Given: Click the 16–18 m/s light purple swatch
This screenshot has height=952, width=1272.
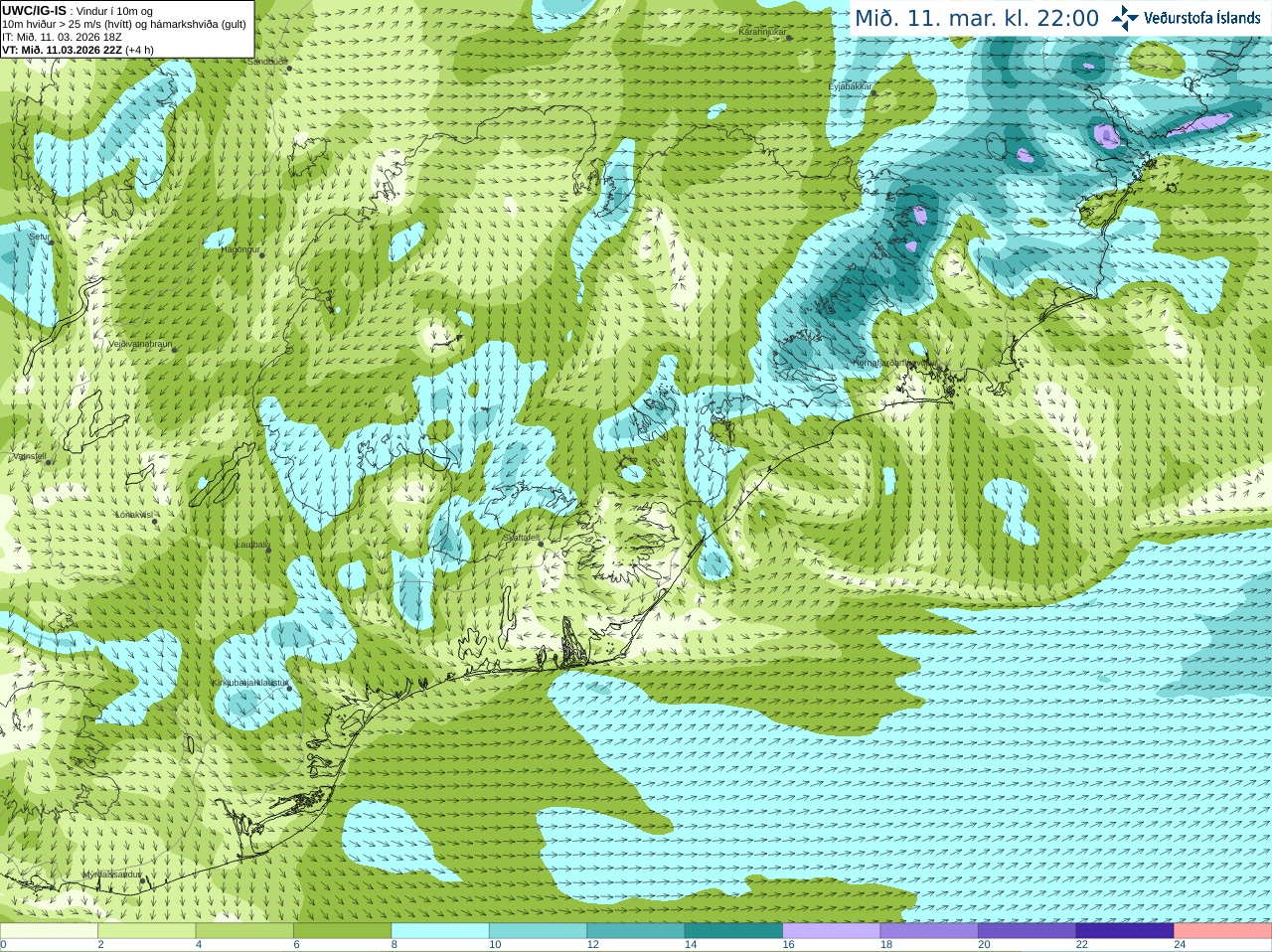Looking at the screenshot, I should tap(832, 931).
